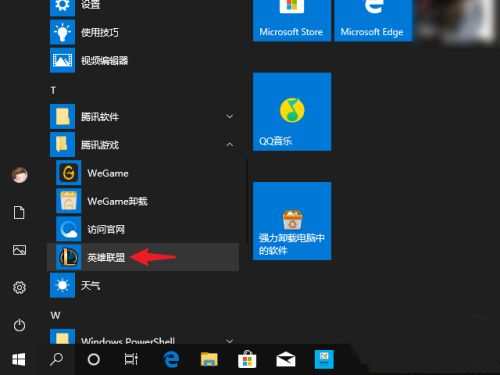Click the letter T group header
The height and width of the screenshot is (375, 500).
coord(53,90)
